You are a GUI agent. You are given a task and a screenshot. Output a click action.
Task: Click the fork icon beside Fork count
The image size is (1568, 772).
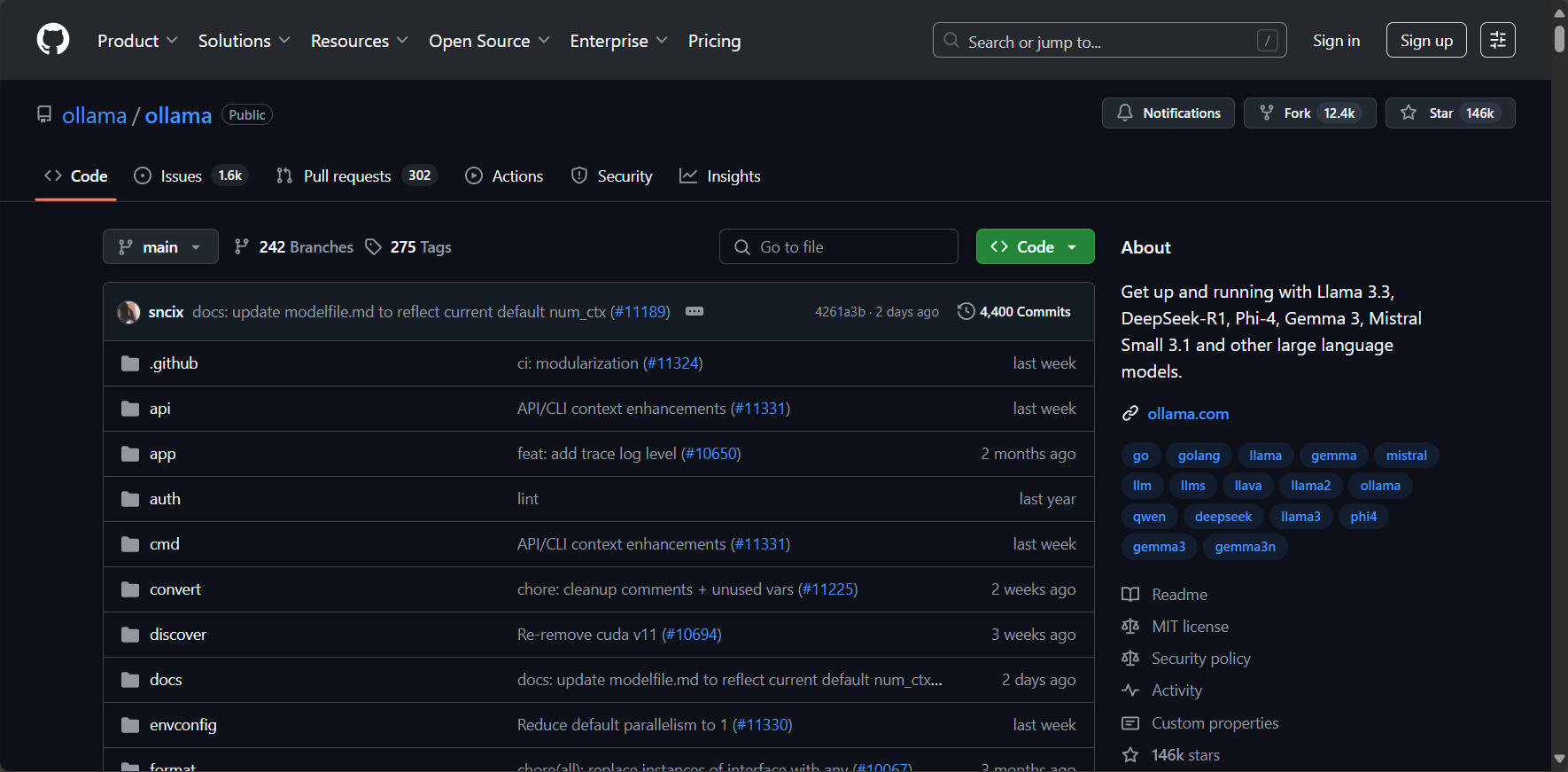[1267, 113]
